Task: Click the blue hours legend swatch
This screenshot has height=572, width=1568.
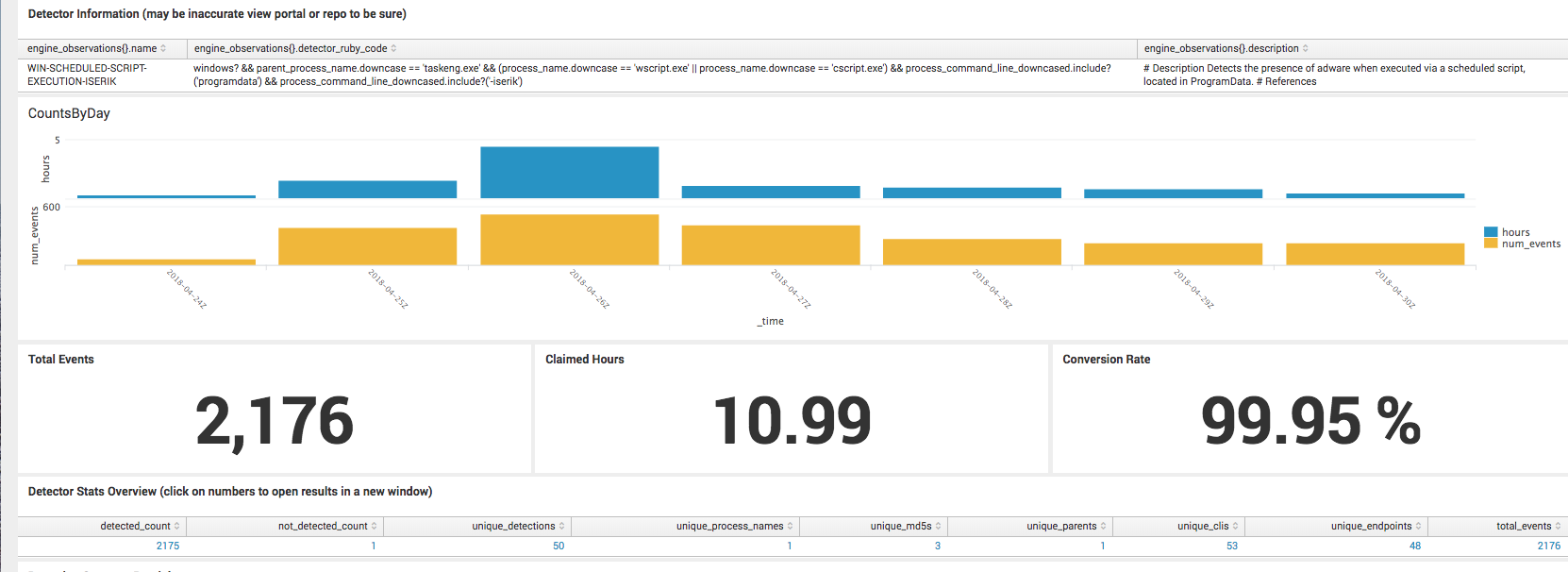Action: [x=1491, y=232]
